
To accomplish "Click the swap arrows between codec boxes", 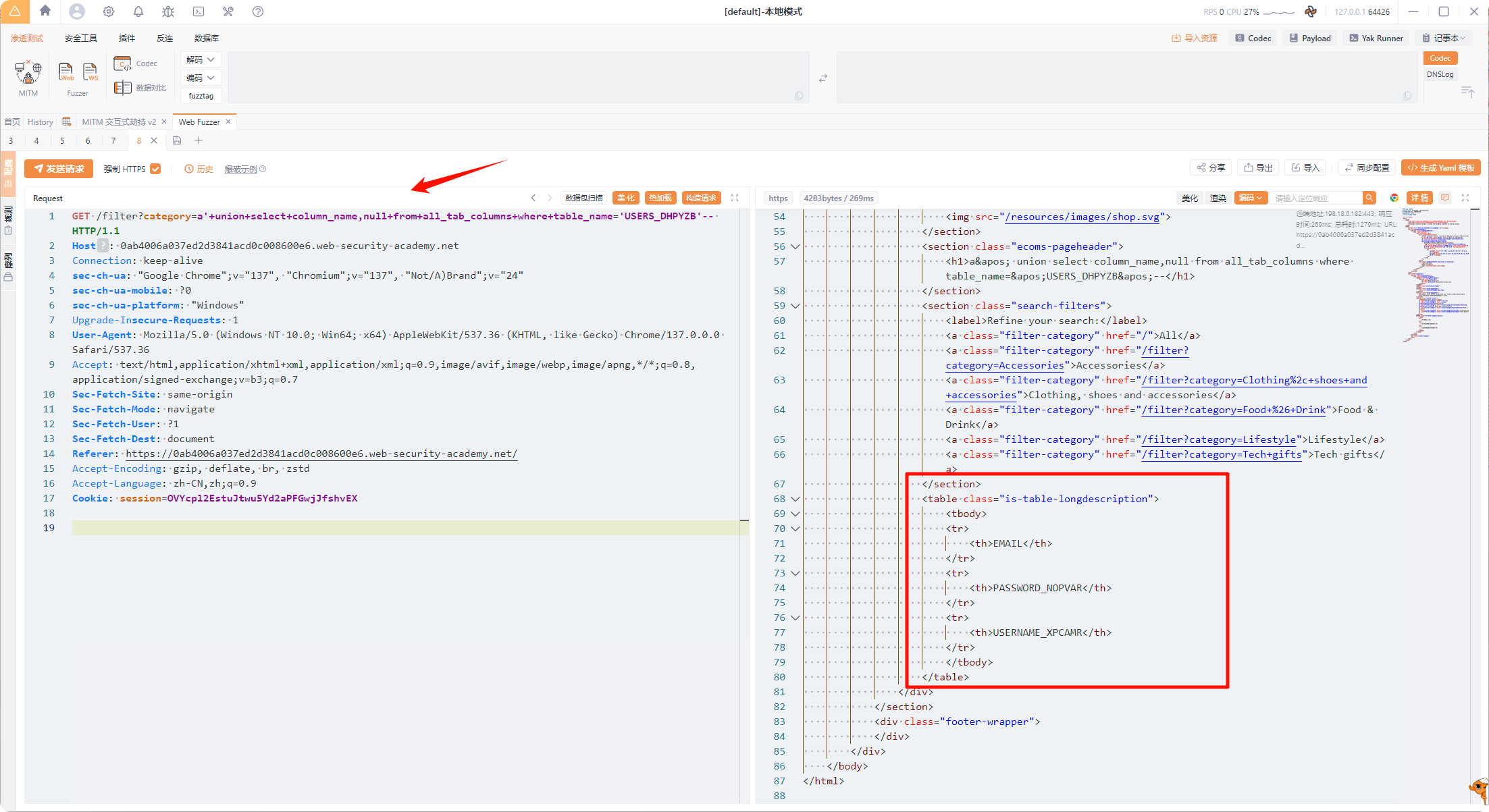I will (x=823, y=78).
